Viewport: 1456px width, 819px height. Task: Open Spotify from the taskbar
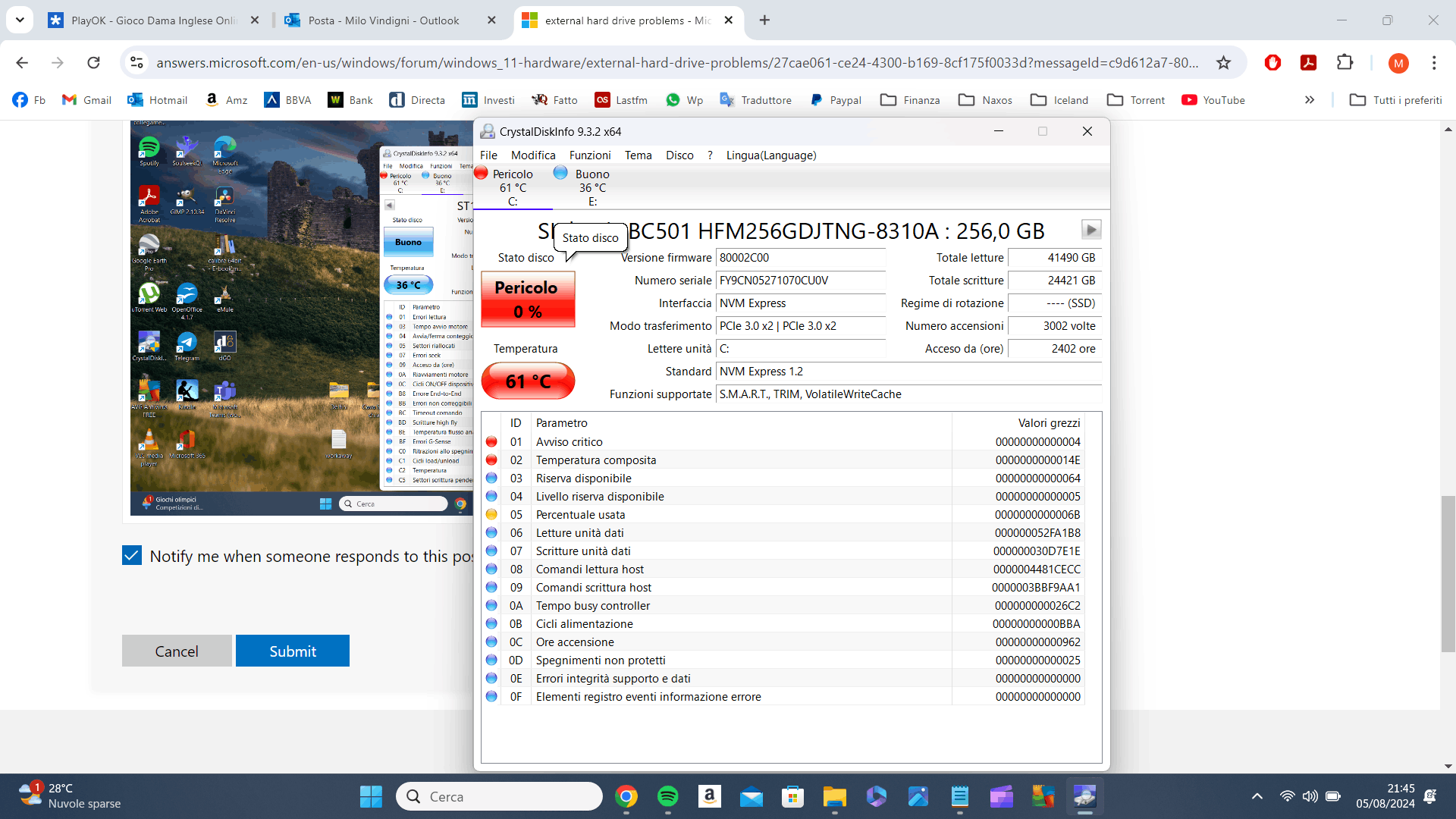coord(667,796)
